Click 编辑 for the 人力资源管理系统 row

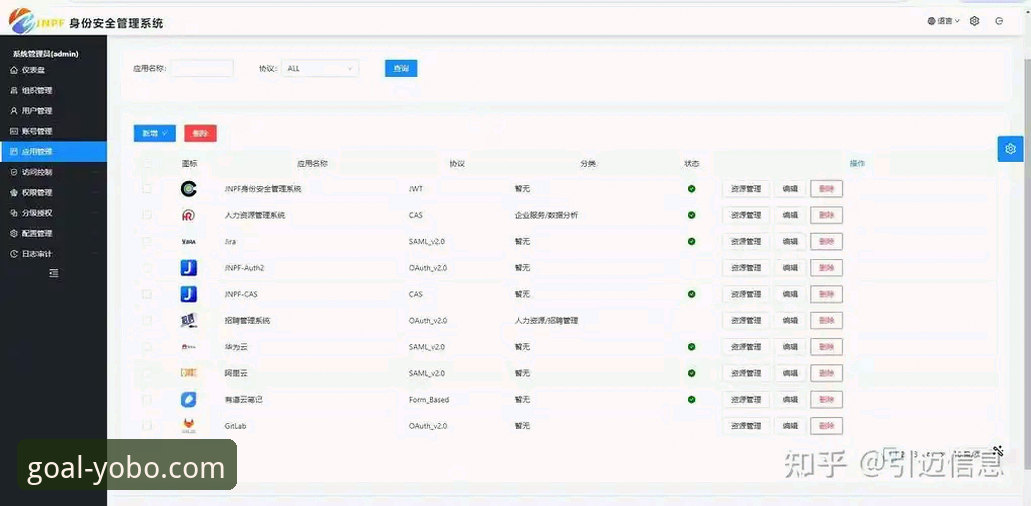click(790, 215)
